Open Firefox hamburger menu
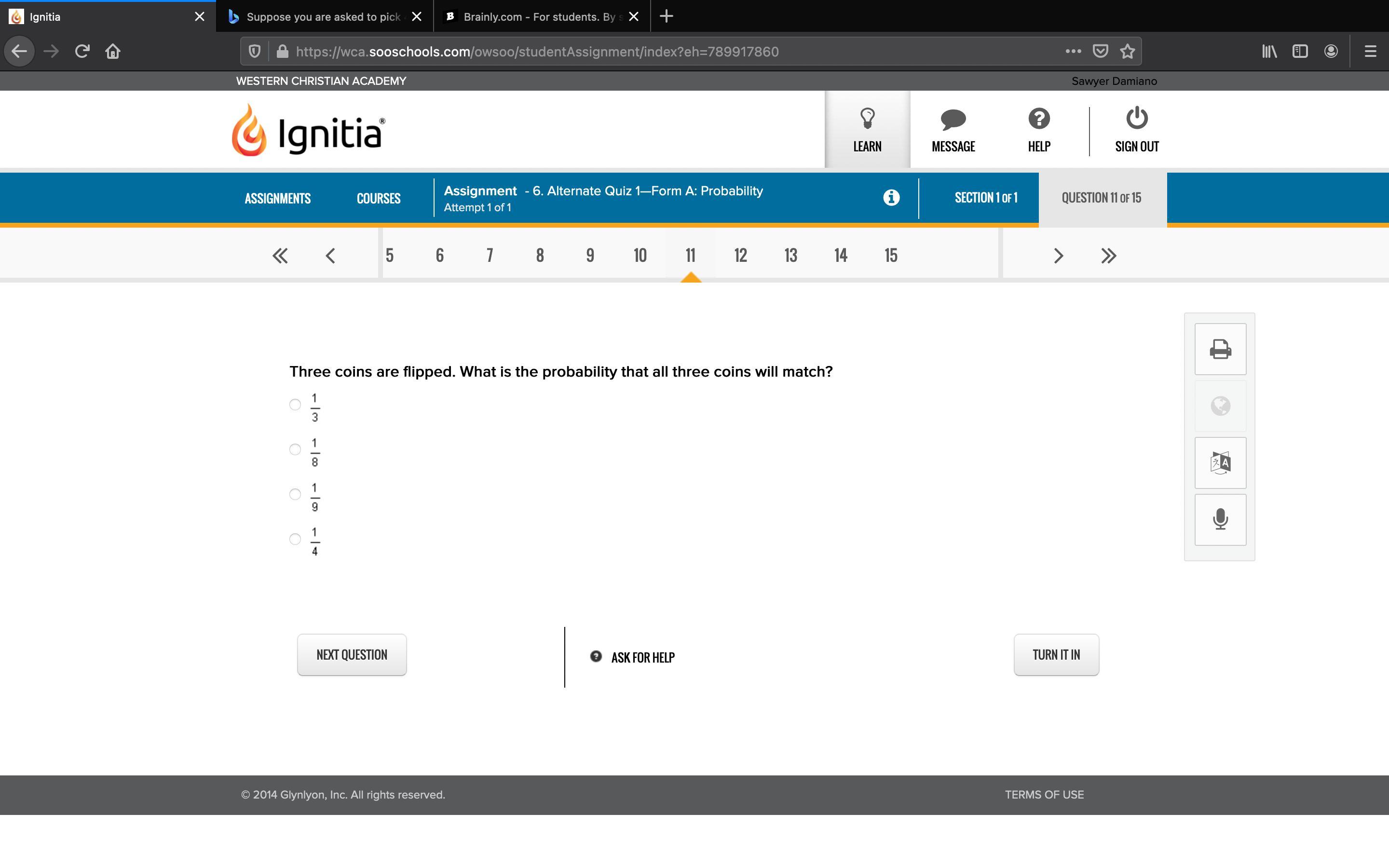The image size is (1389, 868). point(1371,52)
